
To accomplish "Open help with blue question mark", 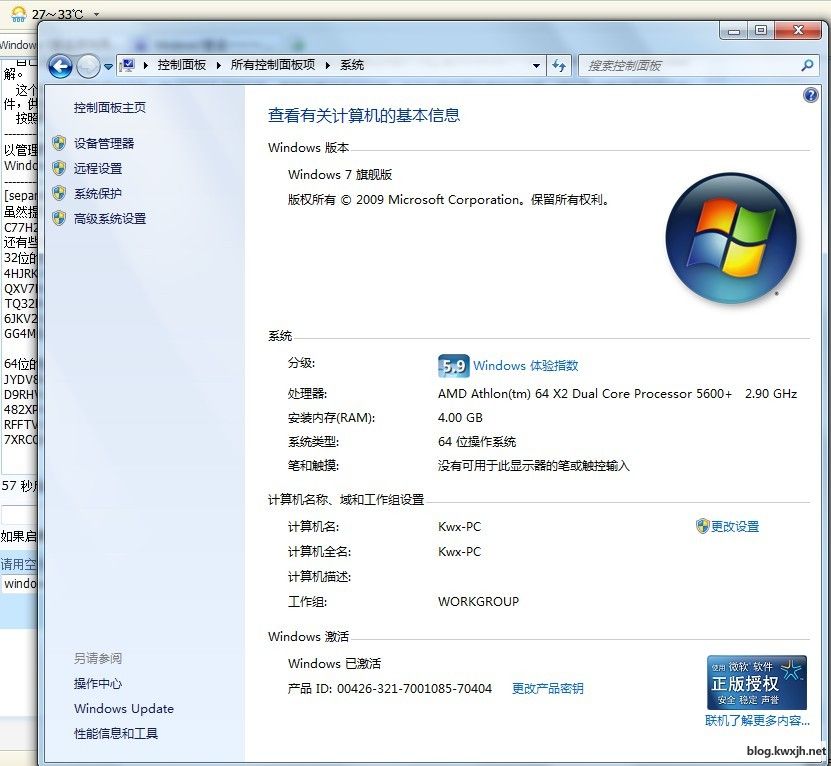I will 810,95.
